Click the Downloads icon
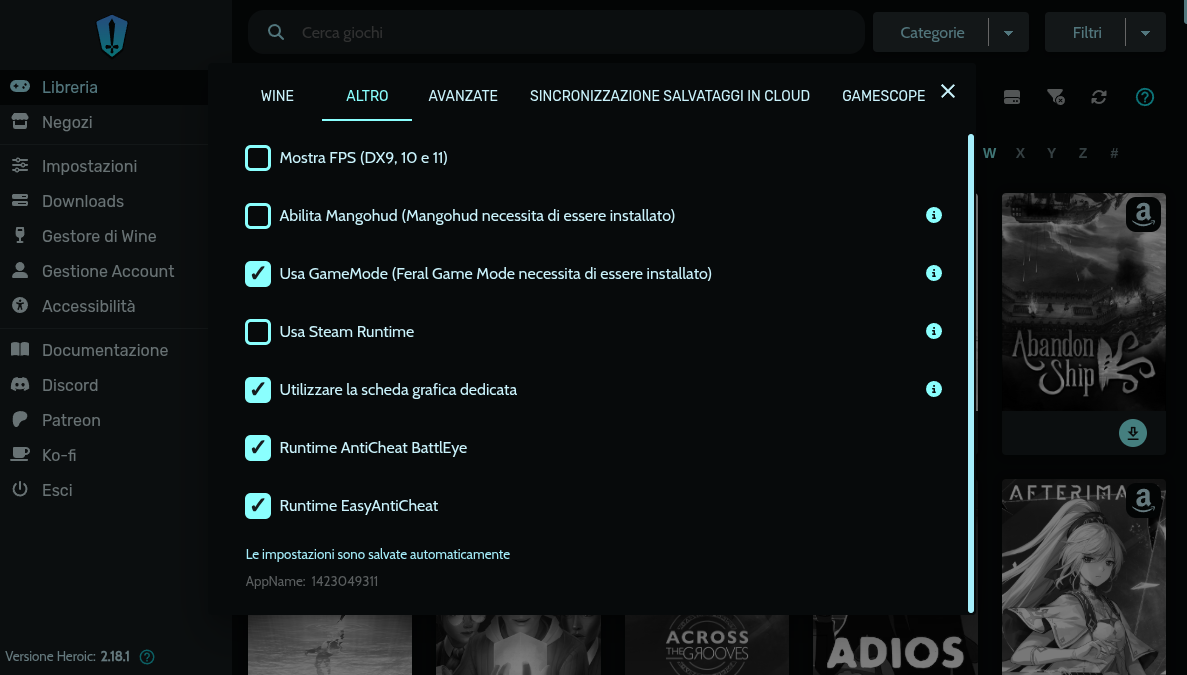Screen dimensions: 1187x675 20,201
